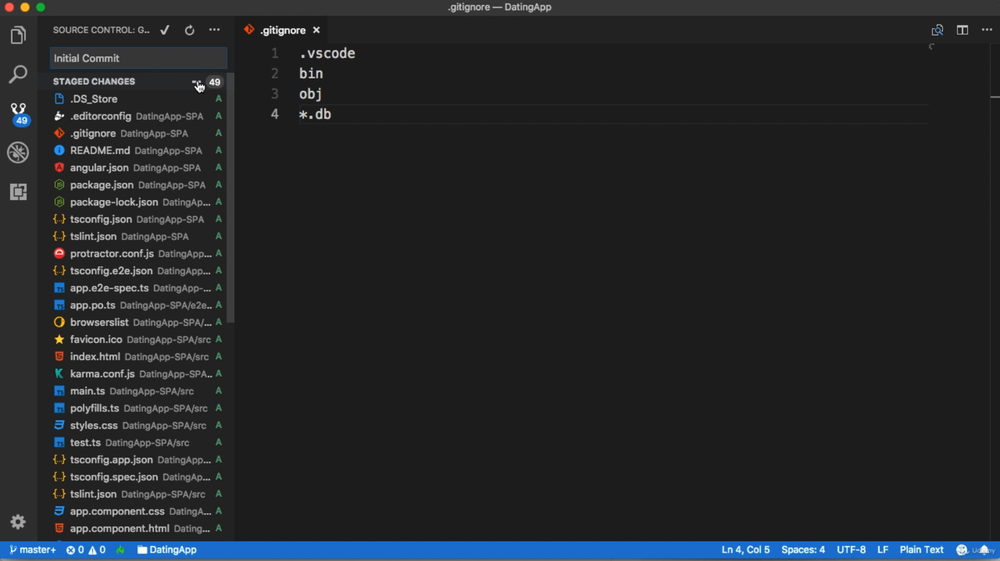Open staged tslint.json in DatingApp-SPA root
The width and height of the screenshot is (1000, 561).
tap(138, 237)
